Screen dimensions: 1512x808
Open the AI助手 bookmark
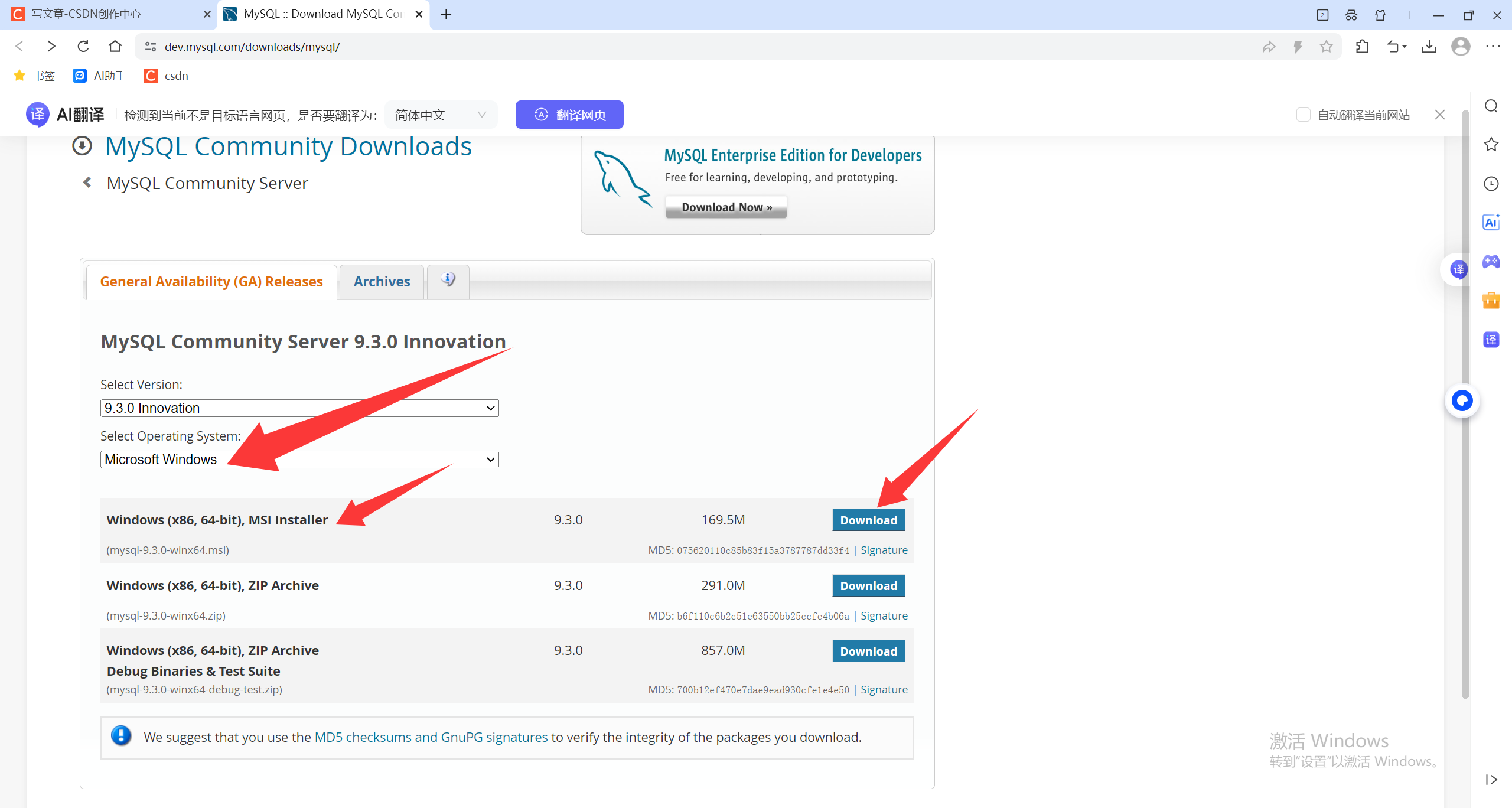pyautogui.click(x=99, y=76)
